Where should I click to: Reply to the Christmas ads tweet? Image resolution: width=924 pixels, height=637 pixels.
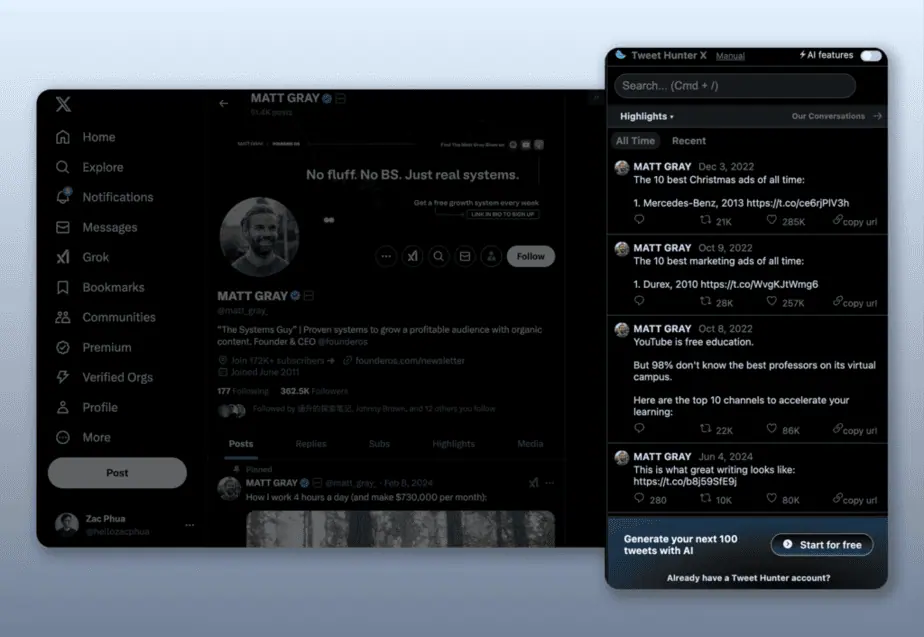click(x=639, y=219)
